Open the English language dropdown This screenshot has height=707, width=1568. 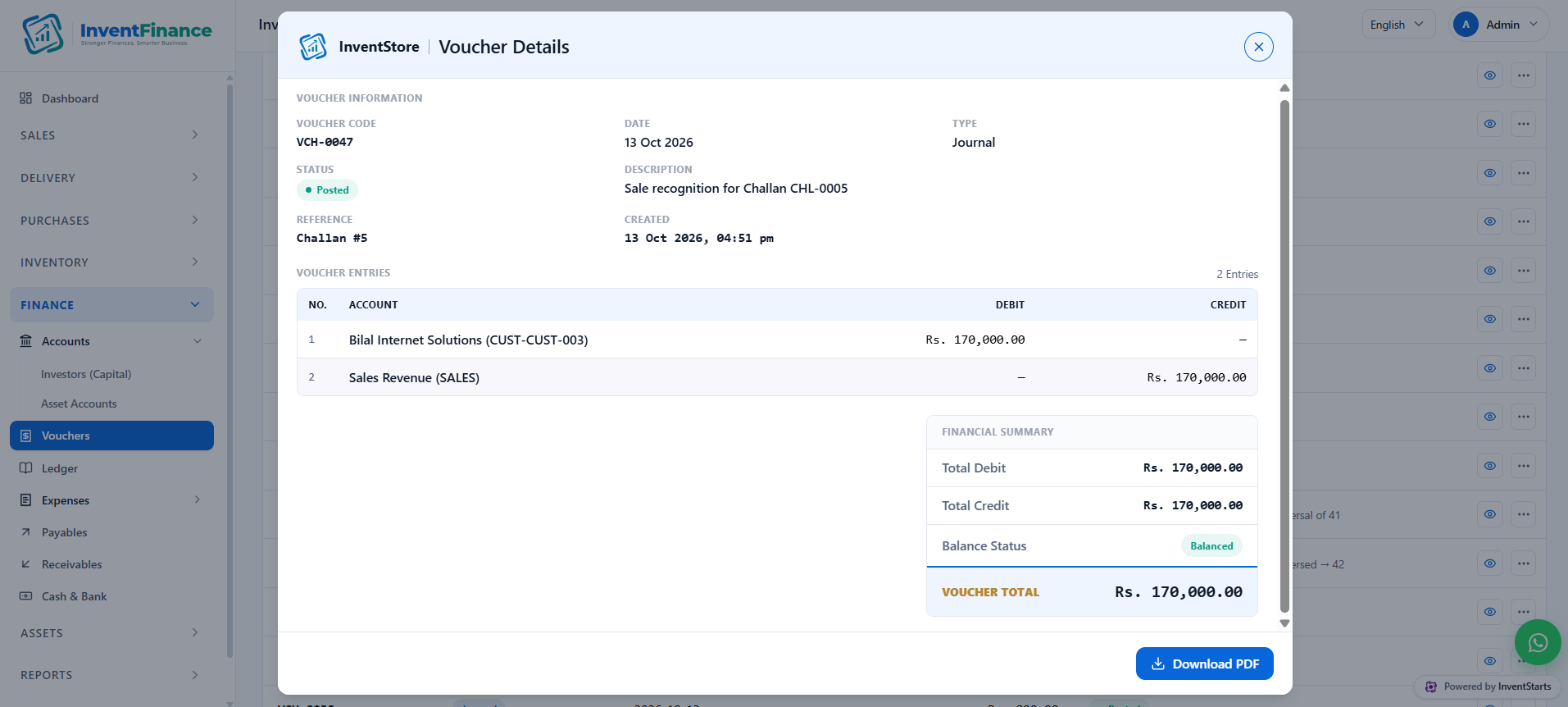pos(1398,25)
